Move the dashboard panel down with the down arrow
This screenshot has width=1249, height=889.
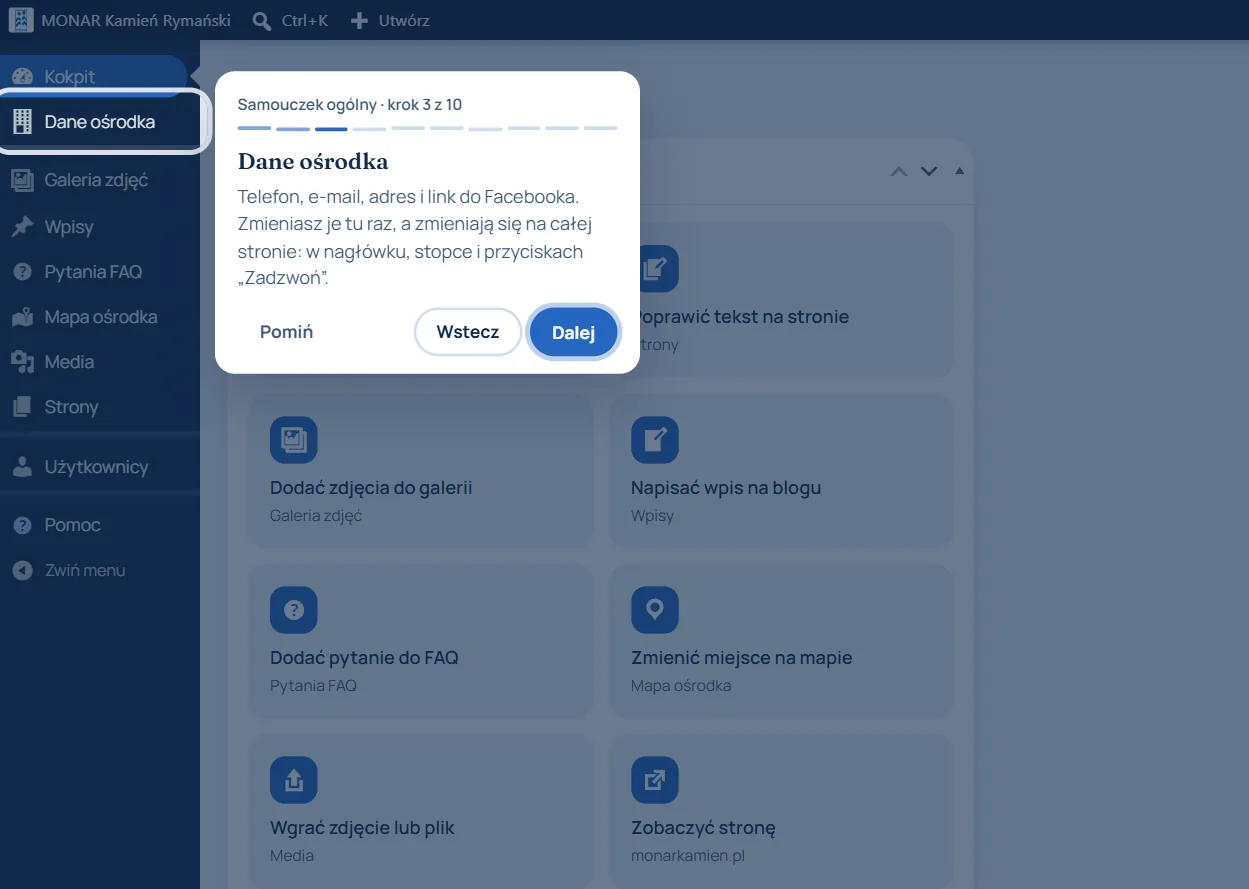(929, 171)
